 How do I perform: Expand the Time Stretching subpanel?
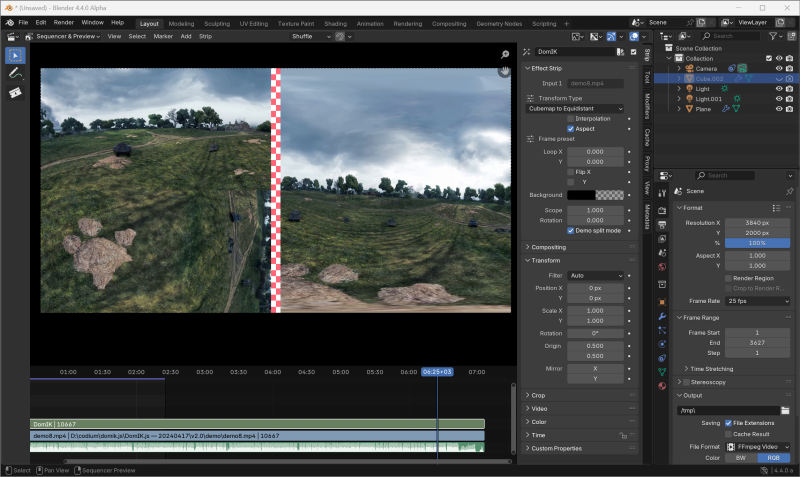coord(709,369)
